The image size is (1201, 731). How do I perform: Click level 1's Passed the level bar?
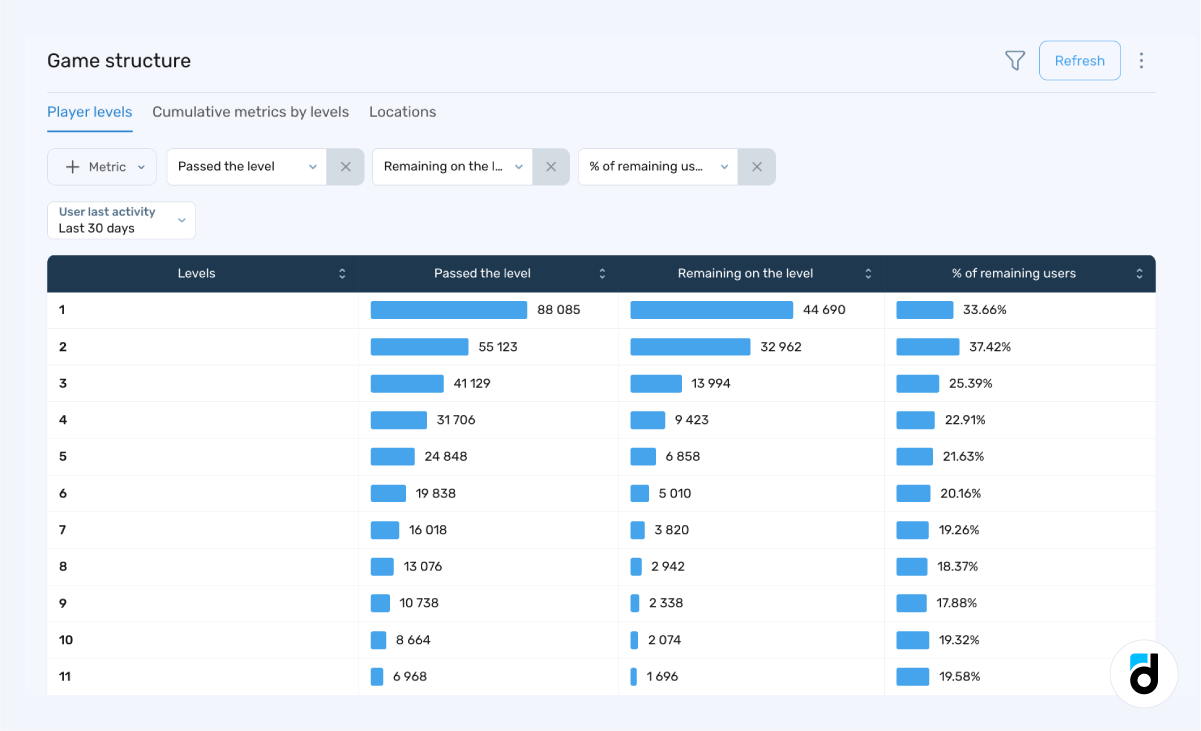coord(448,310)
